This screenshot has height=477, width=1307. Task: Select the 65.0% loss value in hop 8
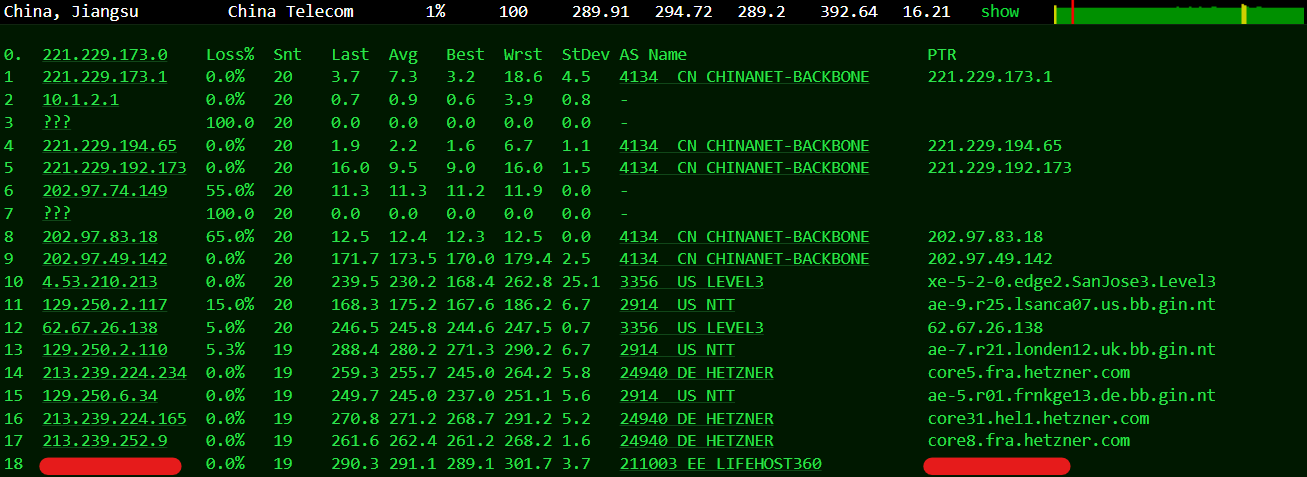[230, 237]
